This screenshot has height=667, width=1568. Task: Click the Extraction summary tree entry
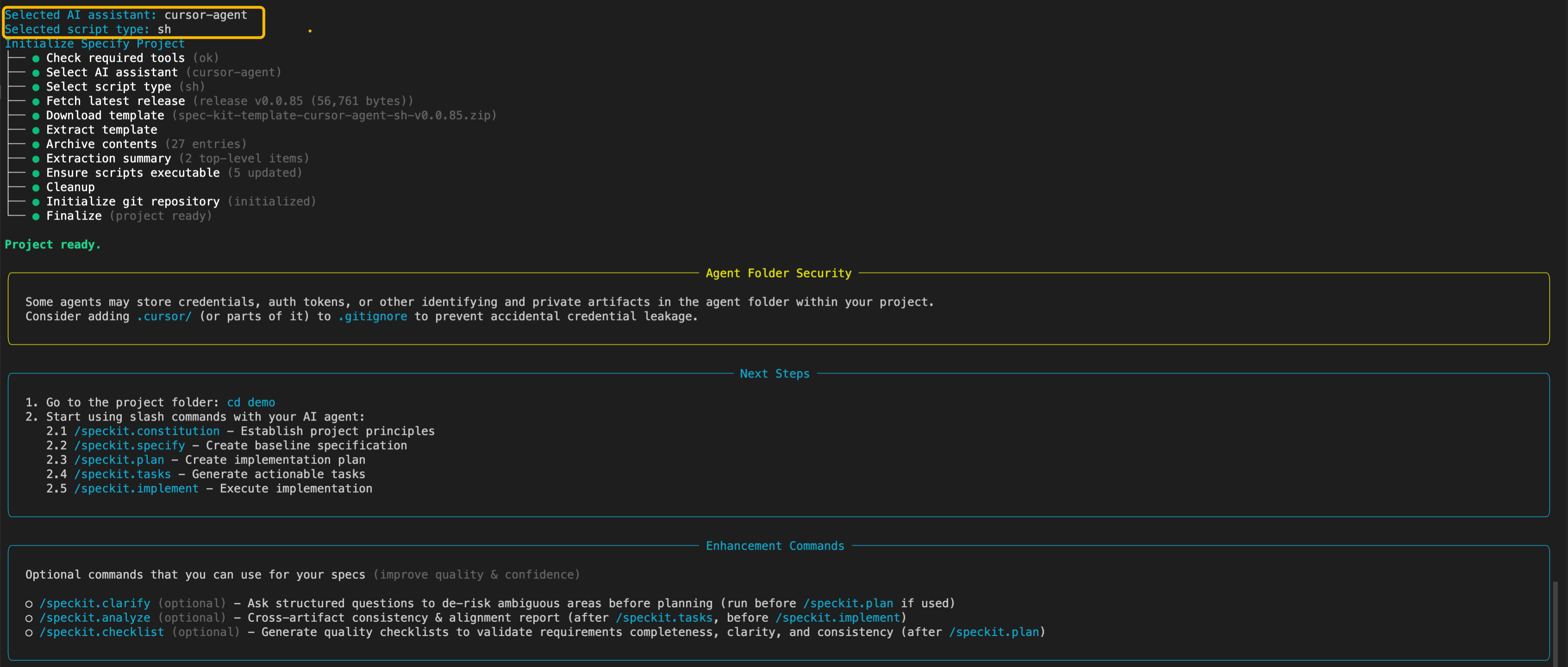(x=108, y=158)
